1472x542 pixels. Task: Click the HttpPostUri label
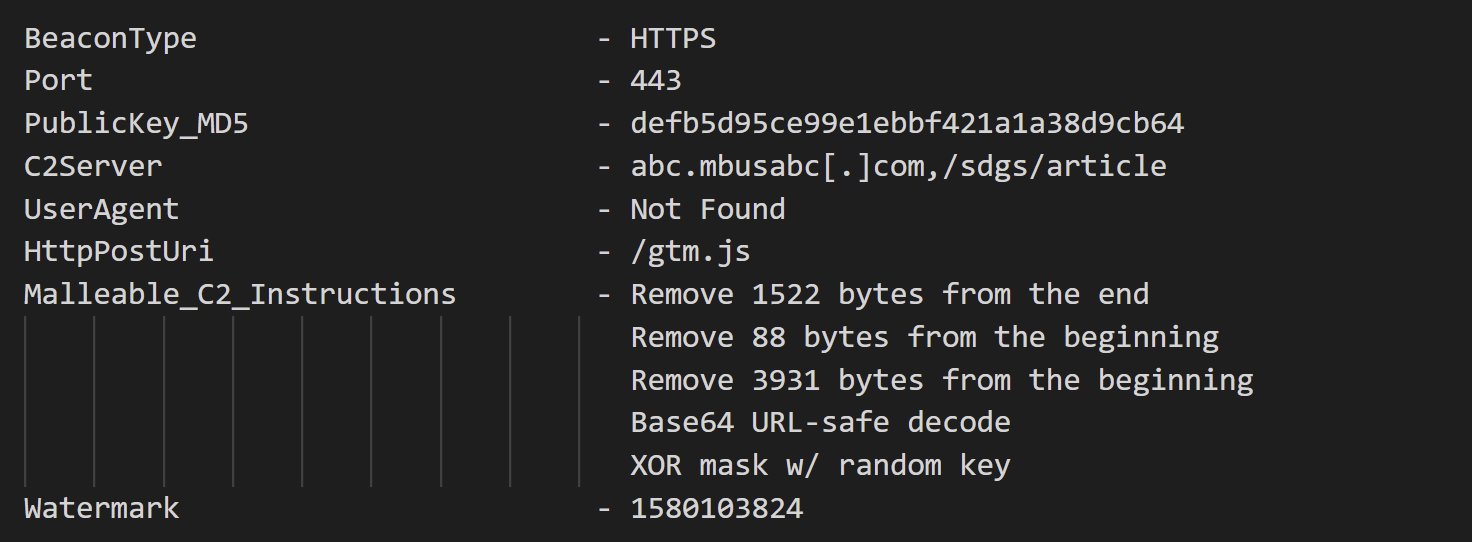click(119, 251)
